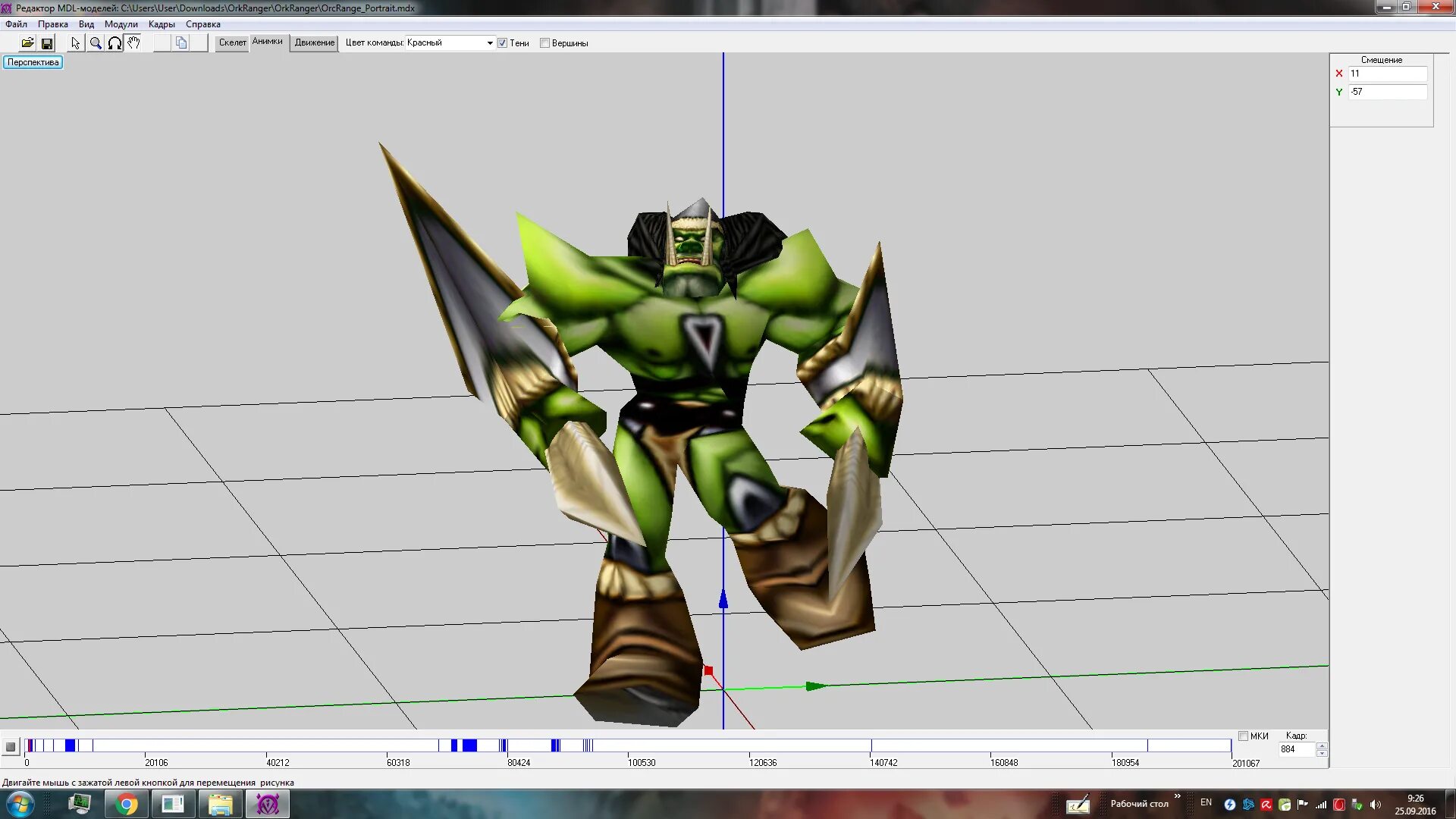Viewport: 1456px width, 819px height.
Task: Open the Модули menu
Action: (x=121, y=24)
